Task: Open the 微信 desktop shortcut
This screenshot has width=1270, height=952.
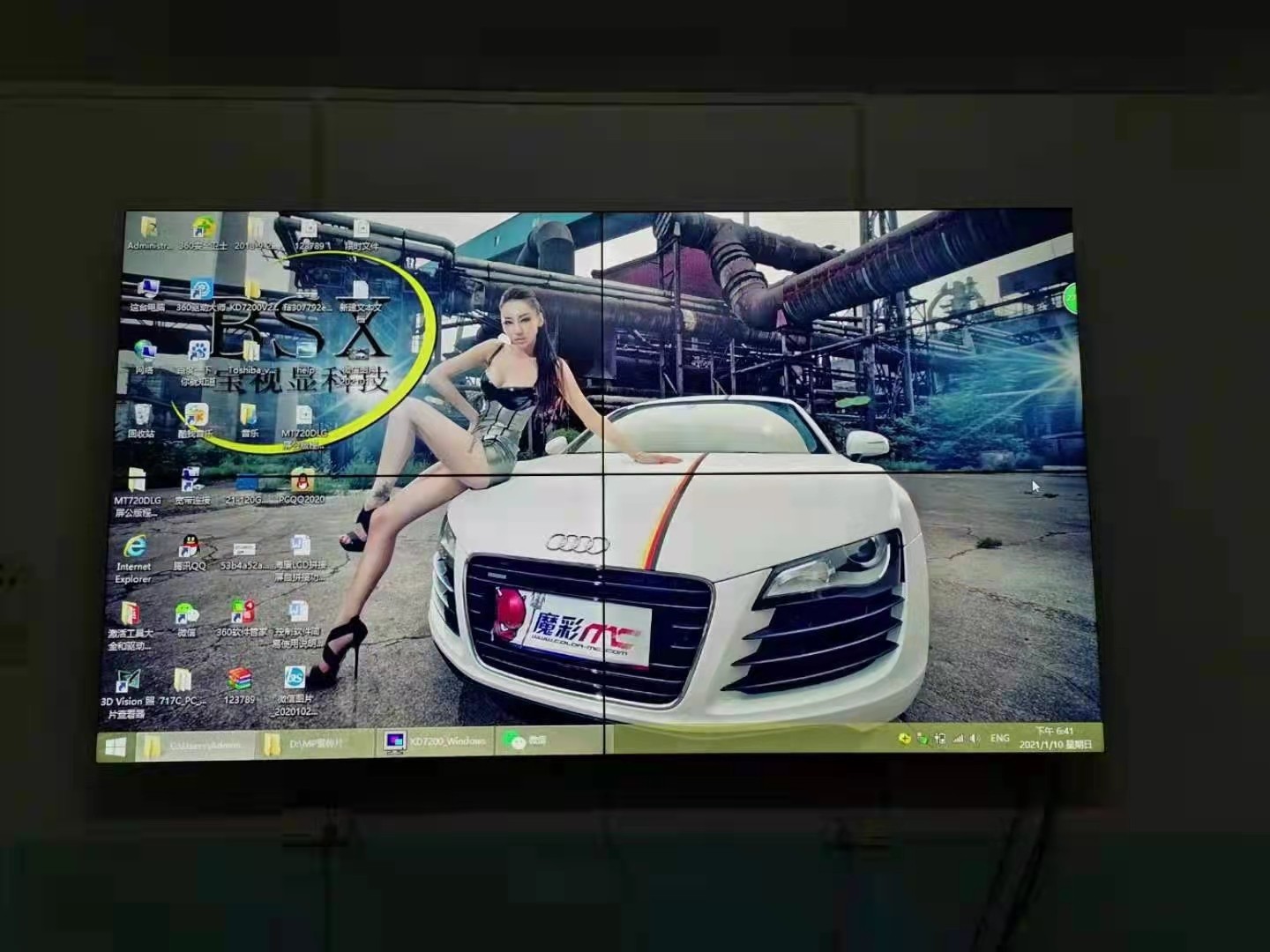Action: click(x=186, y=614)
